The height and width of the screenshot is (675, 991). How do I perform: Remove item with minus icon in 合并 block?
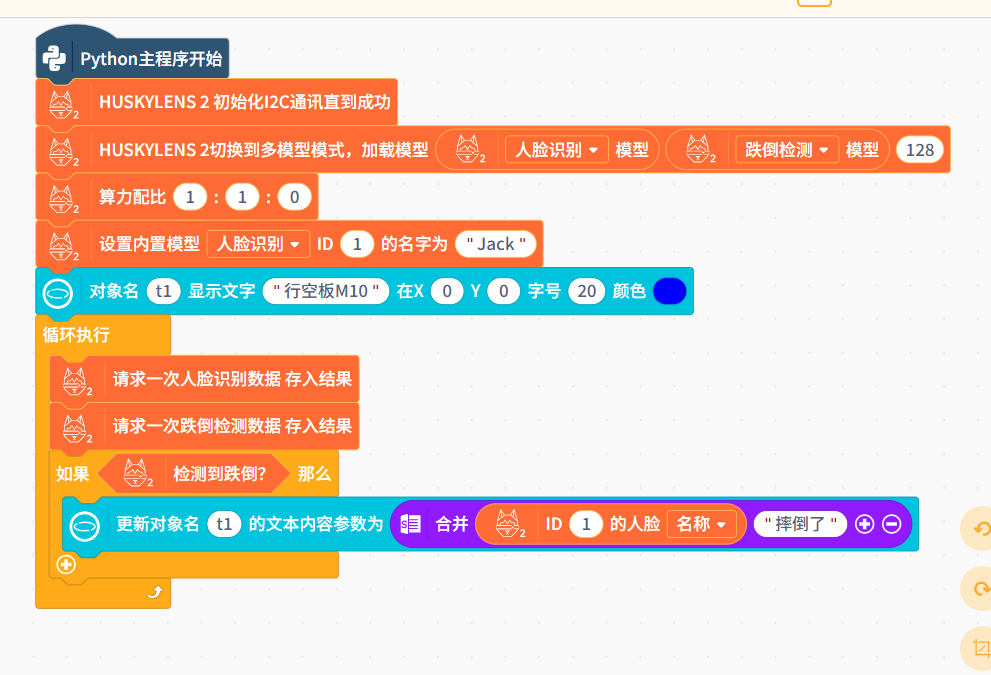coord(891,524)
